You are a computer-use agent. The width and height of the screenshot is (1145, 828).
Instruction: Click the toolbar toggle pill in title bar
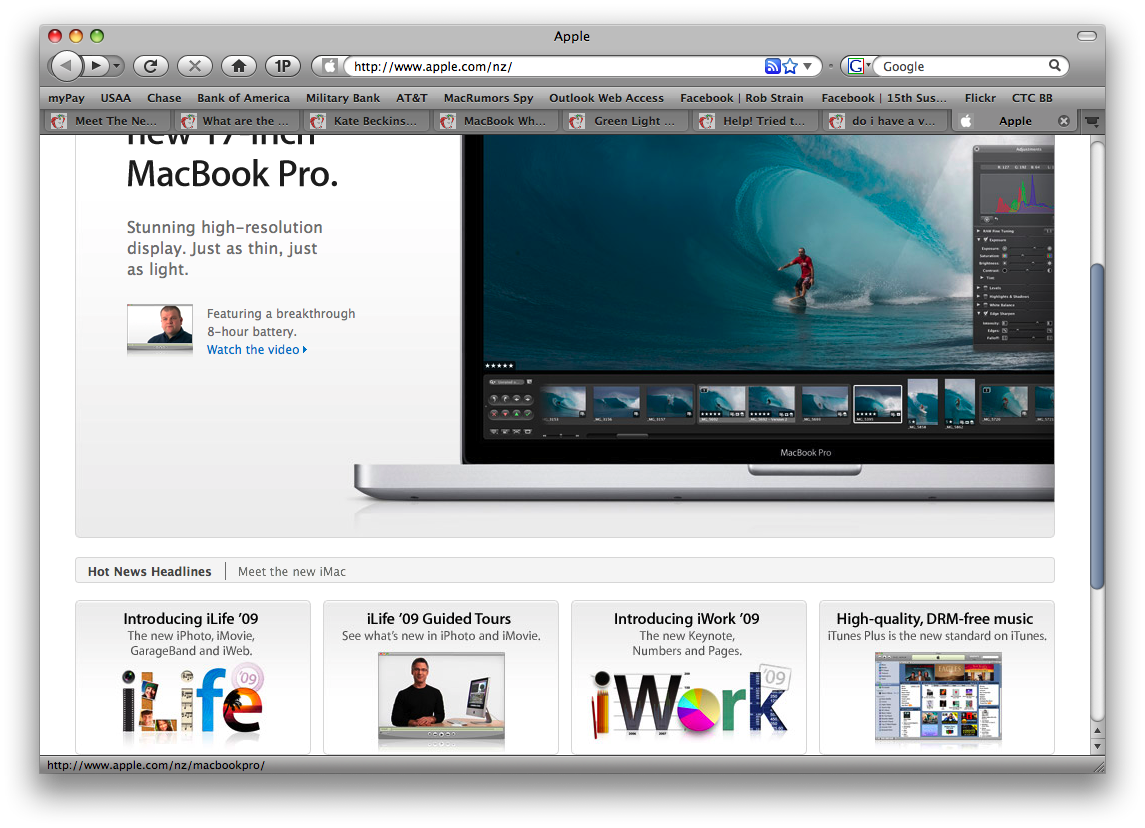1087,36
